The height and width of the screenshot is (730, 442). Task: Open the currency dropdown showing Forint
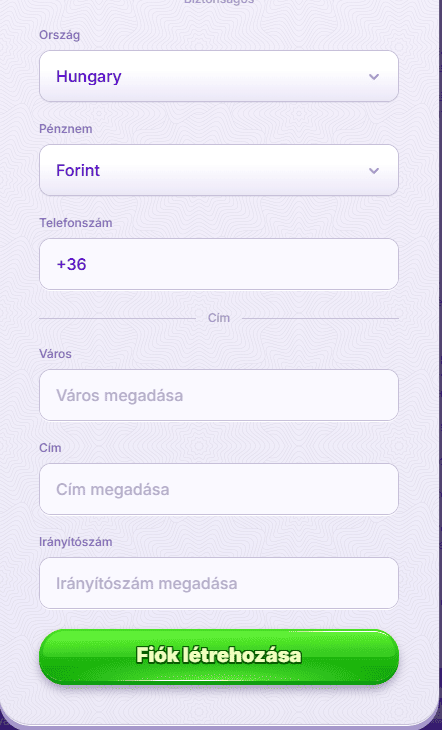pyautogui.click(x=219, y=170)
